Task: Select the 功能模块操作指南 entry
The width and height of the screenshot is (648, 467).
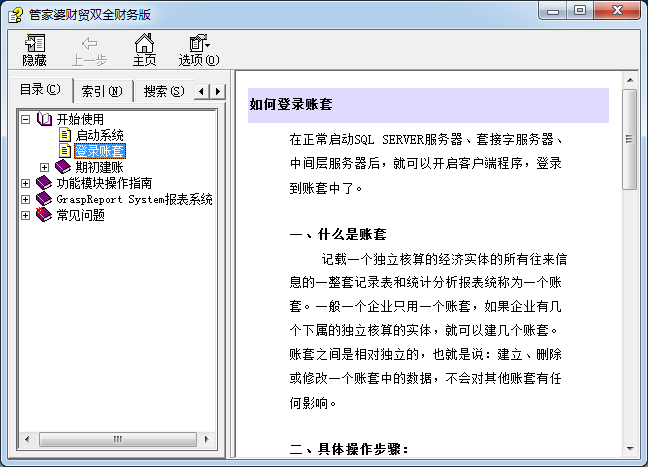Action: click(x=104, y=183)
